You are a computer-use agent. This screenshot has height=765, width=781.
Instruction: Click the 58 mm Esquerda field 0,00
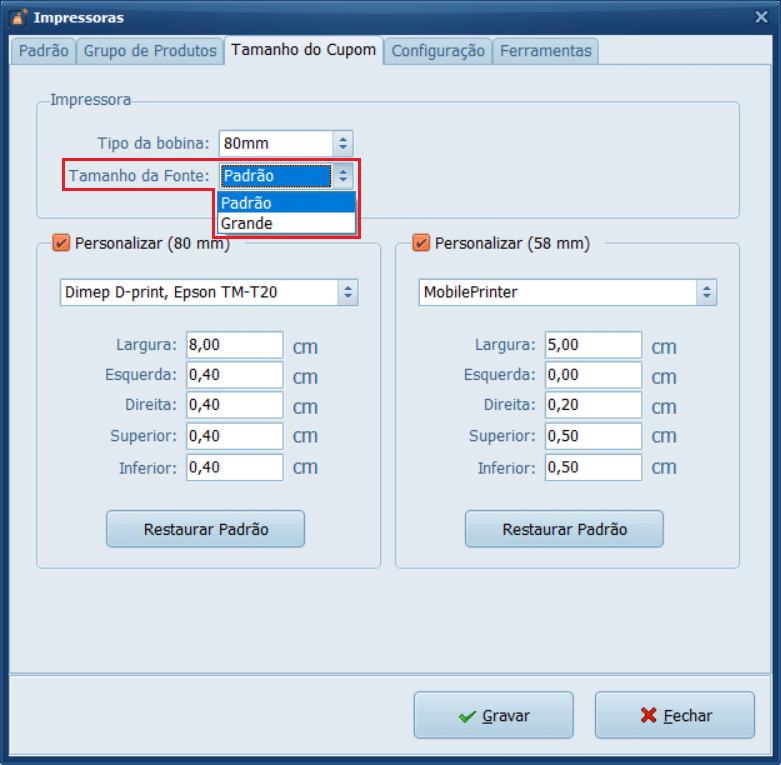(x=593, y=375)
